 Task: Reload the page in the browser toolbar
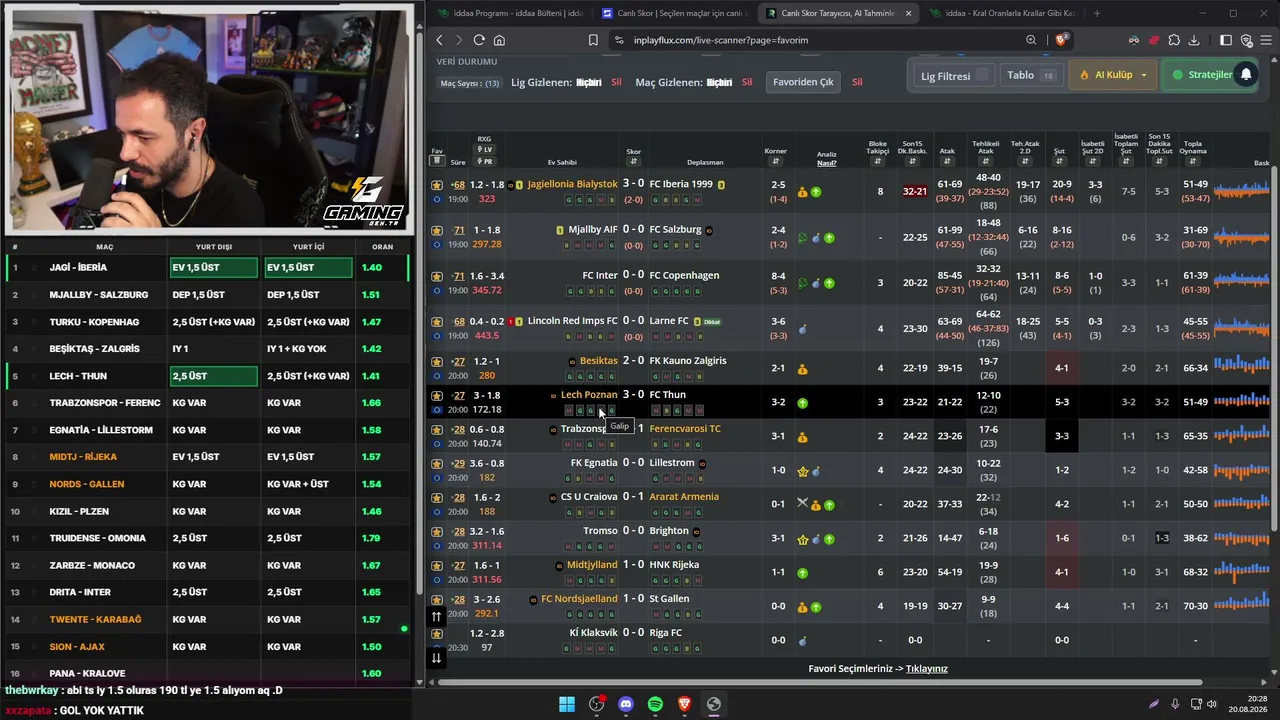[479, 40]
